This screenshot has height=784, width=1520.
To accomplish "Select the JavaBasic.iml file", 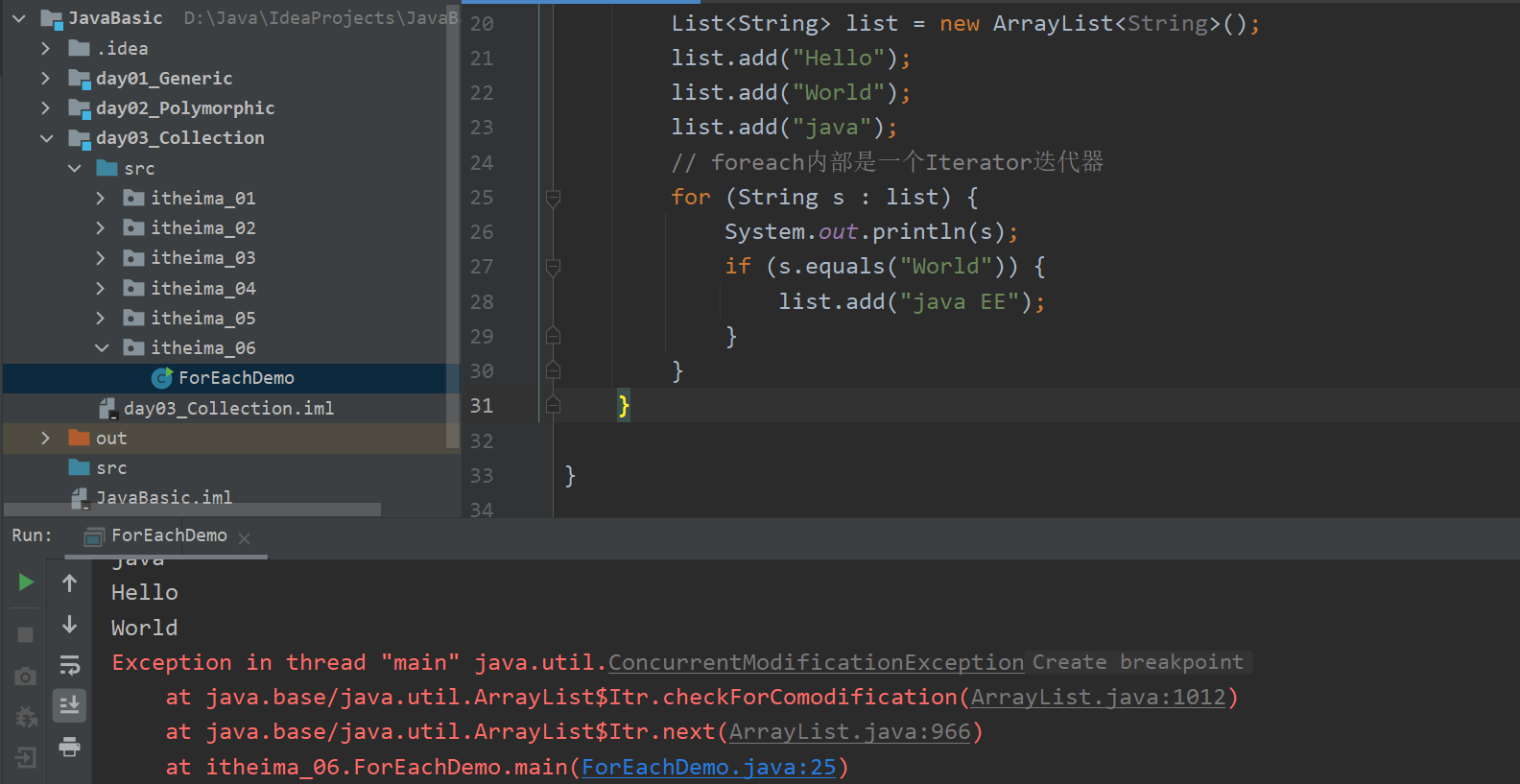I will [x=164, y=497].
